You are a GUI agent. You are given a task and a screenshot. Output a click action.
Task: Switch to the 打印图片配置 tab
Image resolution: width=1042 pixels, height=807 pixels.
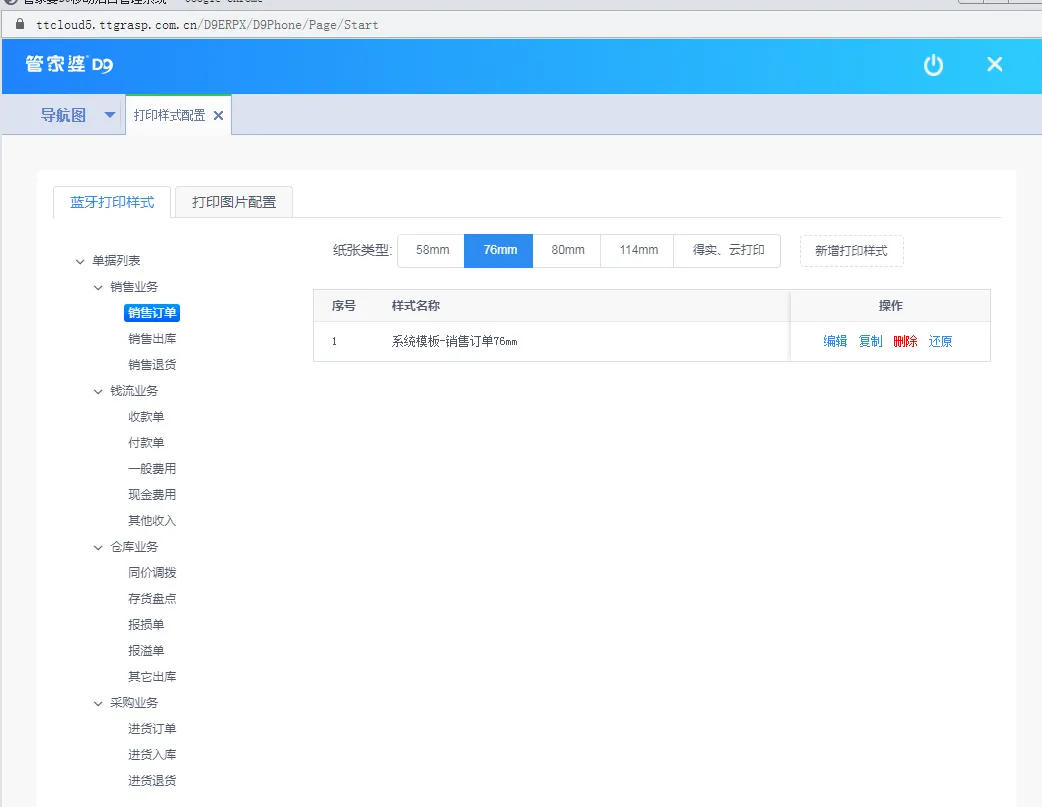click(232, 201)
